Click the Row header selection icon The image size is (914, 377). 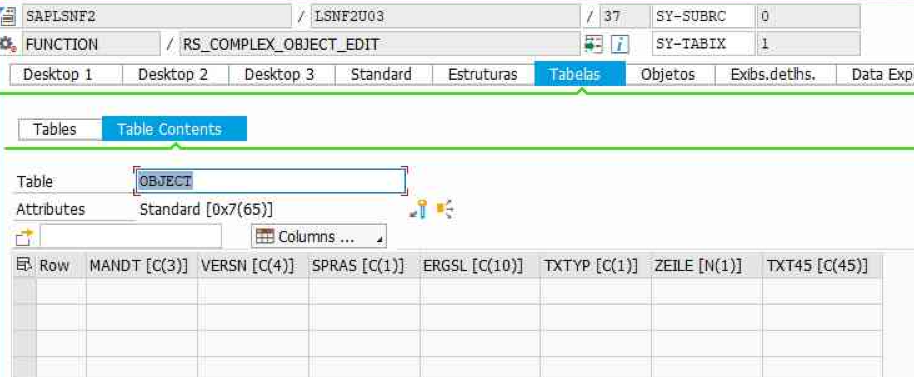(x=24, y=265)
